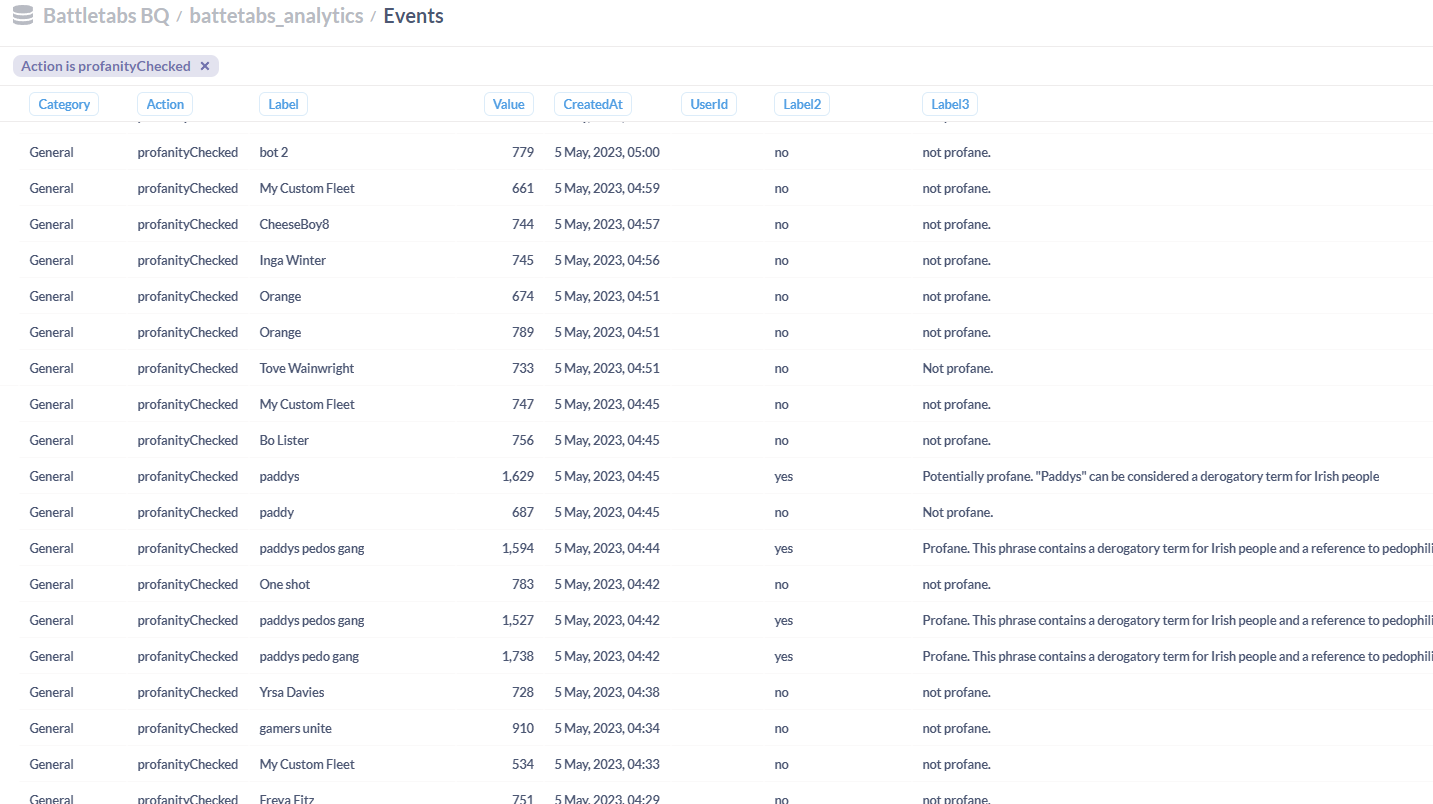Select the gamers unite row

pyautogui.click(x=295, y=728)
